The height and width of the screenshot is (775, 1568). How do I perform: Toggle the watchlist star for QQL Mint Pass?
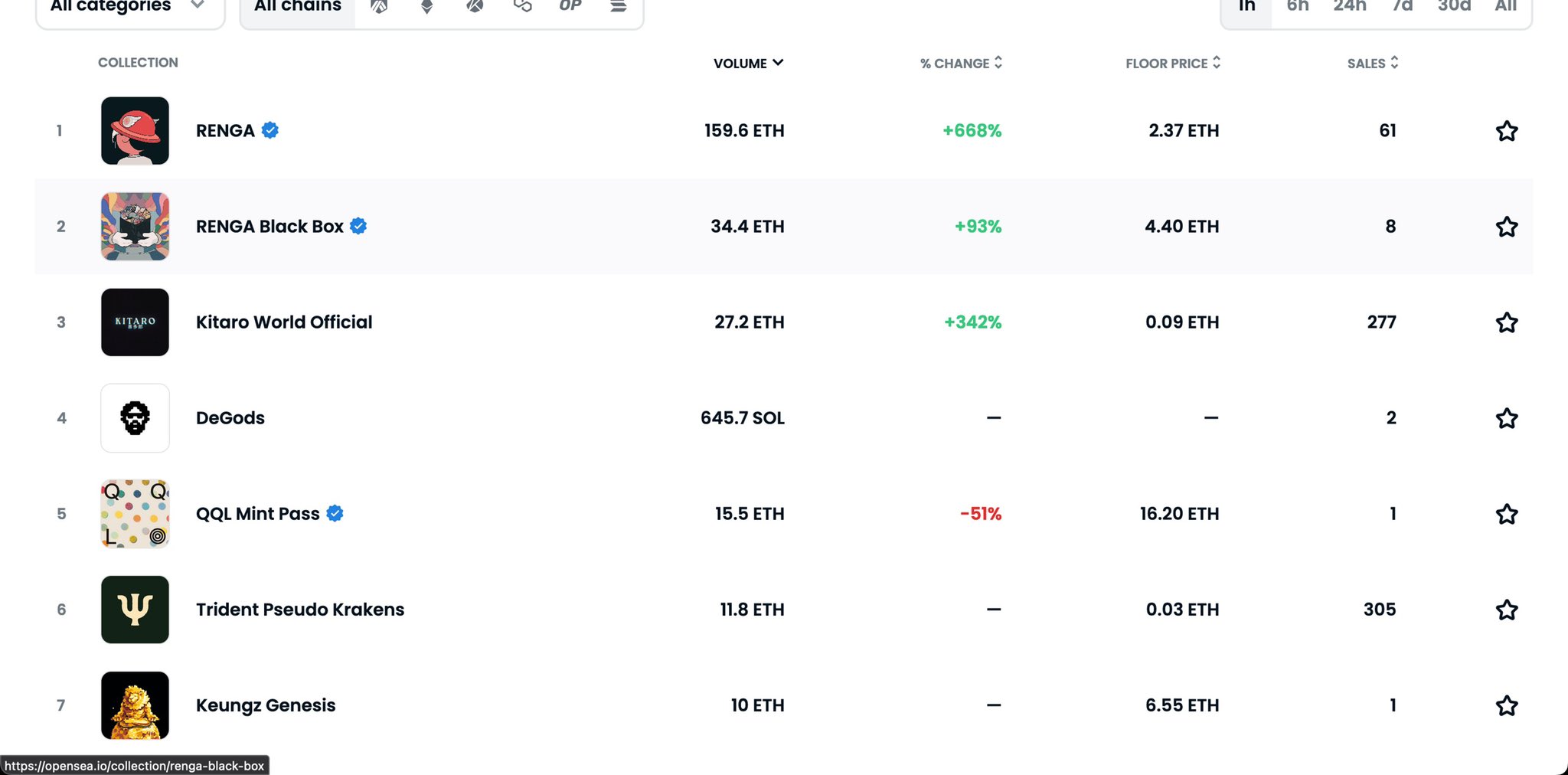(1507, 514)
